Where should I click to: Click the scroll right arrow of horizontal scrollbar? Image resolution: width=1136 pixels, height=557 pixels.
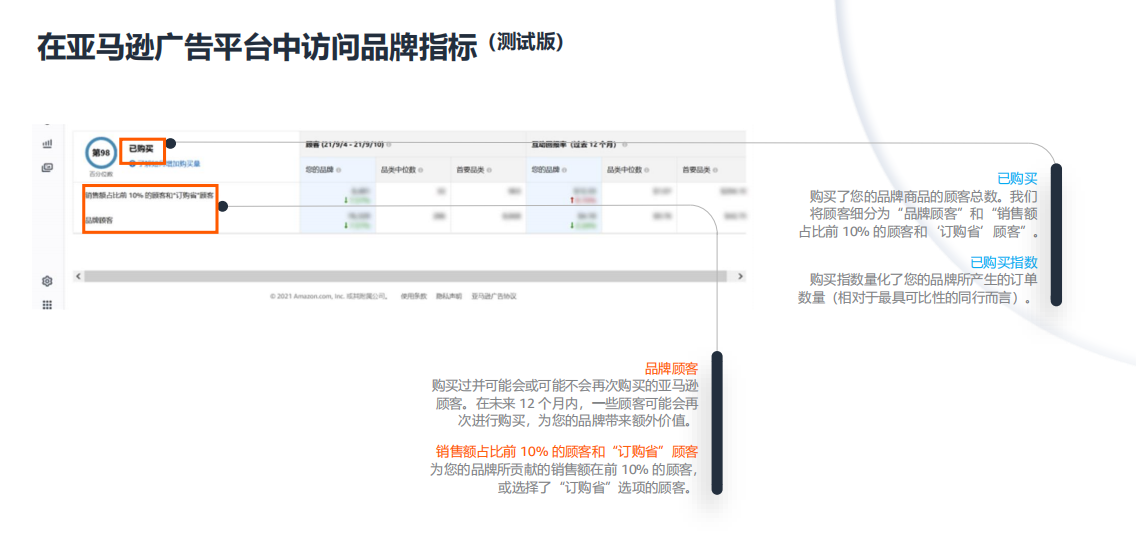click(740, 276)
